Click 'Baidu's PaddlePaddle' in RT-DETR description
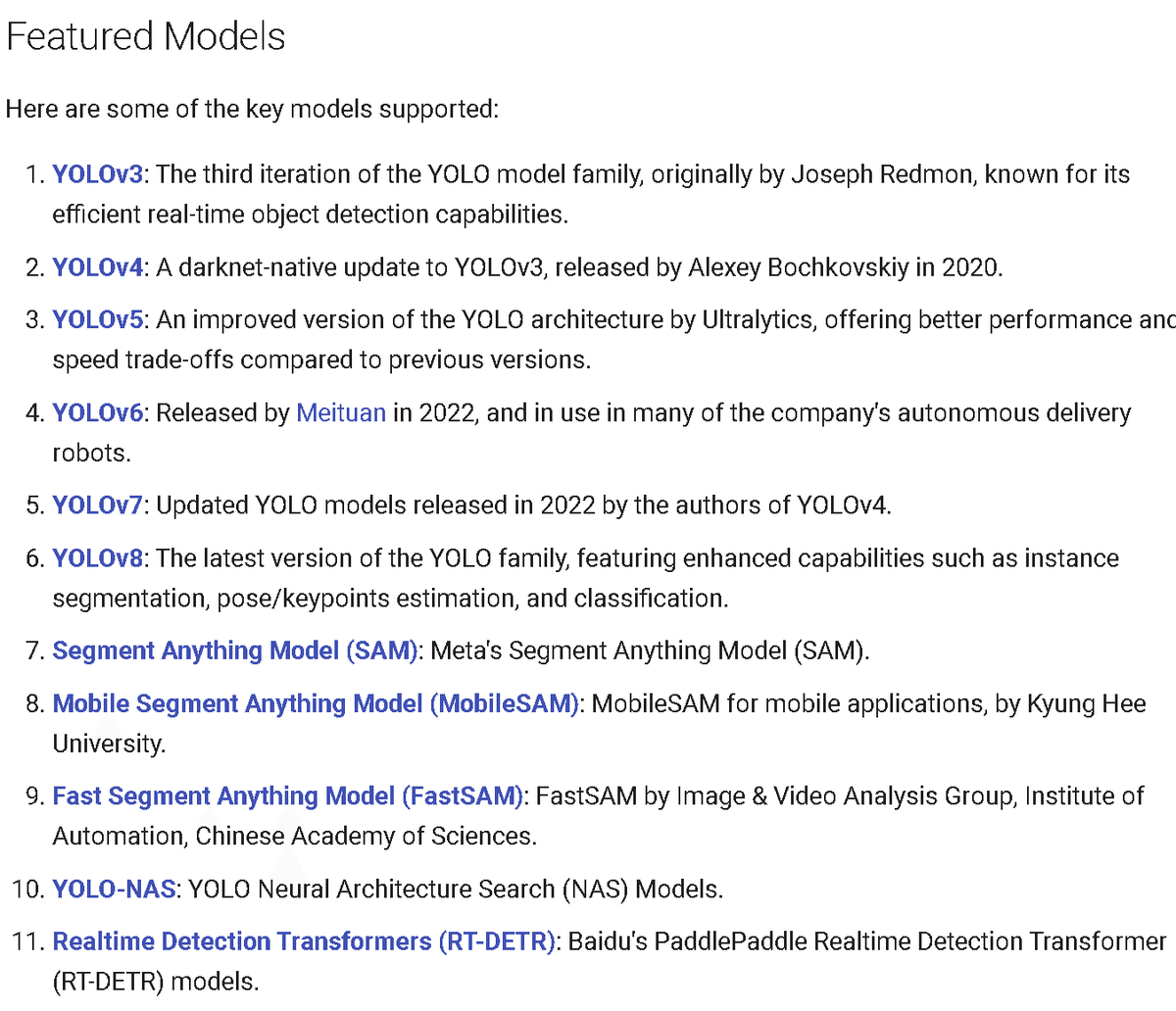This screenshot has width=1176, height=1011. tap(688, 941)
